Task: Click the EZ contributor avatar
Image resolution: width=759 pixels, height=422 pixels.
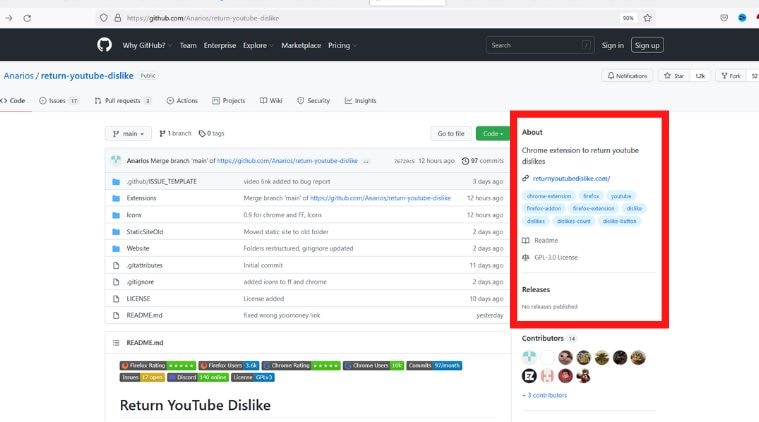Action: tap(529, 376)
